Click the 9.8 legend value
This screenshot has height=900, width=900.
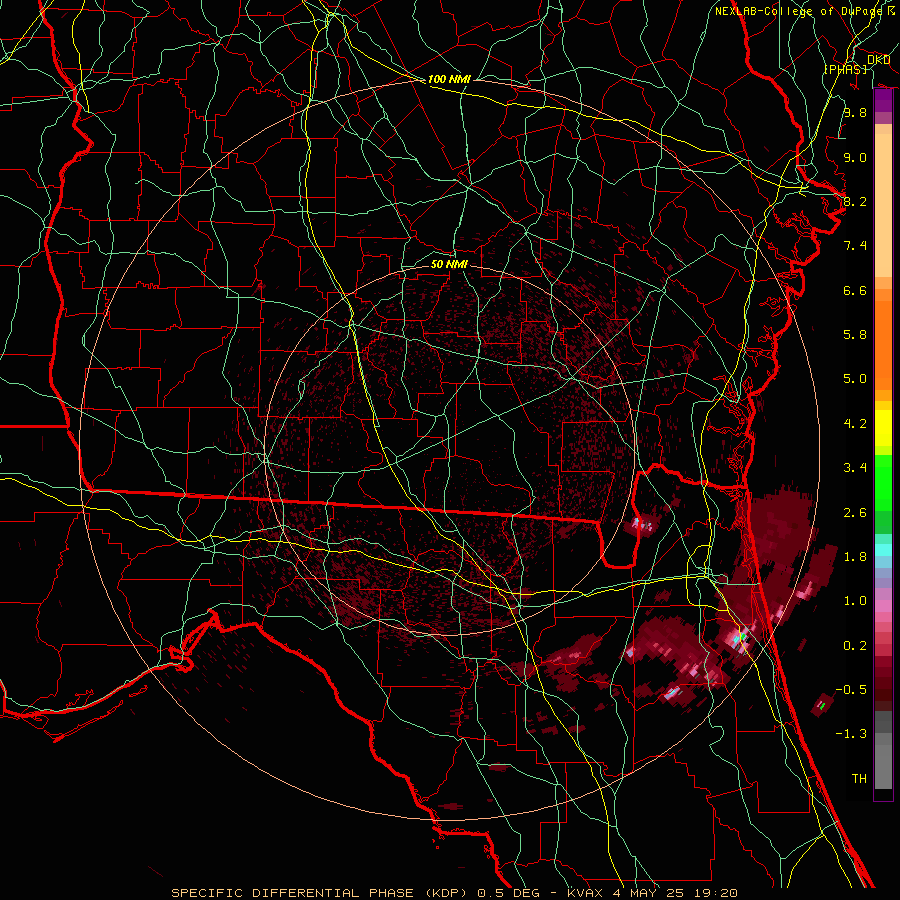(855, 112)
